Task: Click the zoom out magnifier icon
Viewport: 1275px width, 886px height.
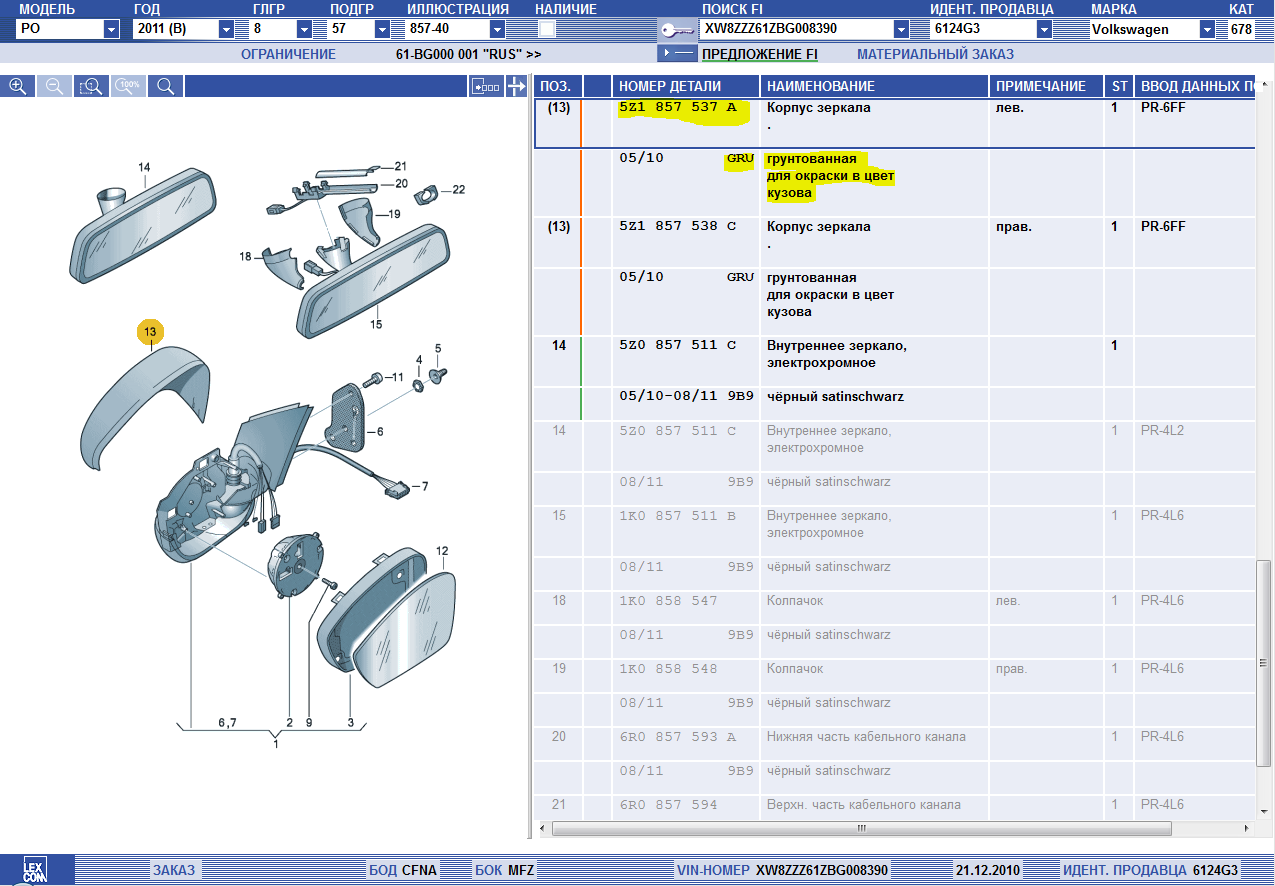Action: [x=54, y=87]
